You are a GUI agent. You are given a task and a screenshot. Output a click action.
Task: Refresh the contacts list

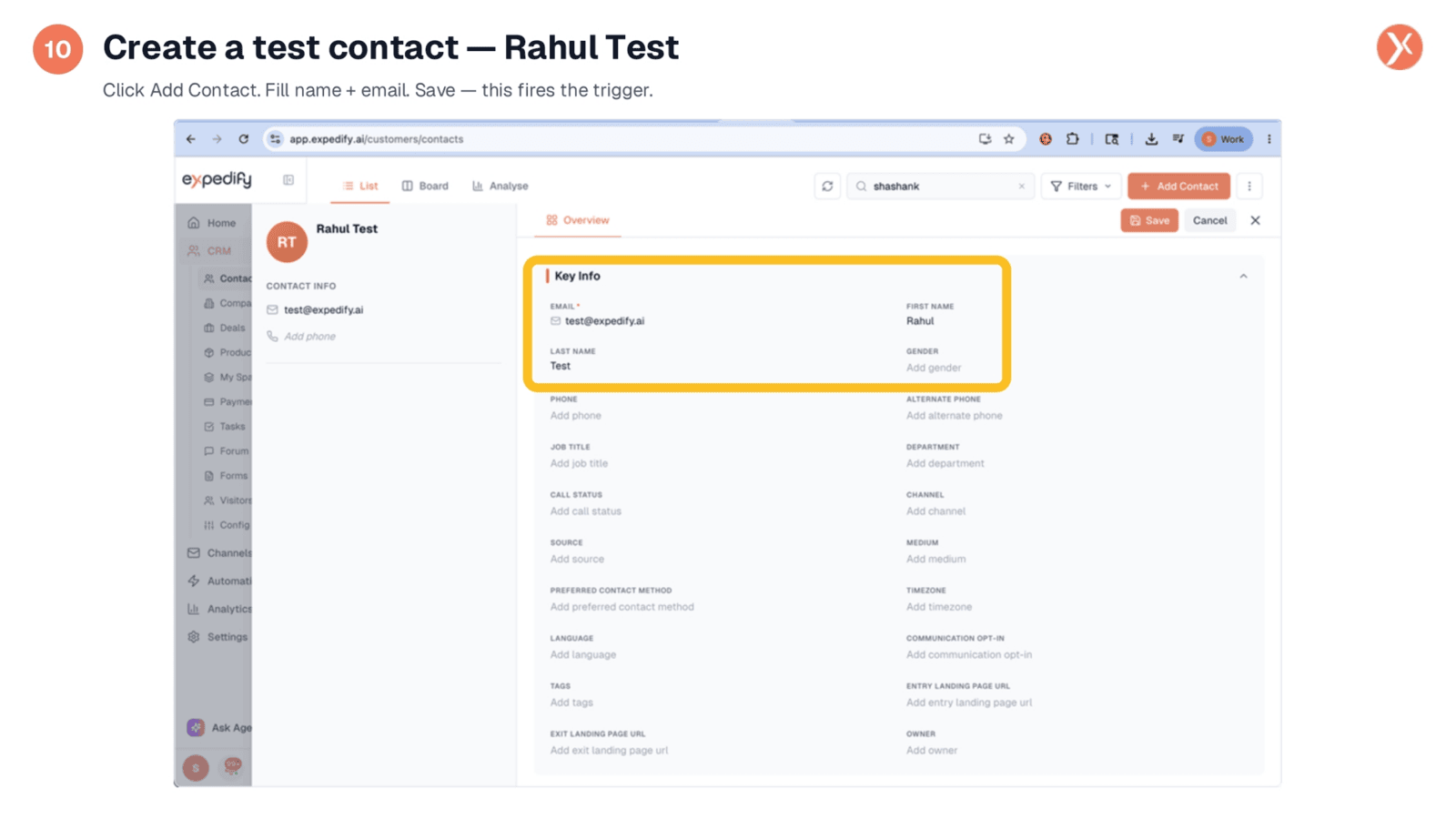pyautogui.click(x=827, y=186)
